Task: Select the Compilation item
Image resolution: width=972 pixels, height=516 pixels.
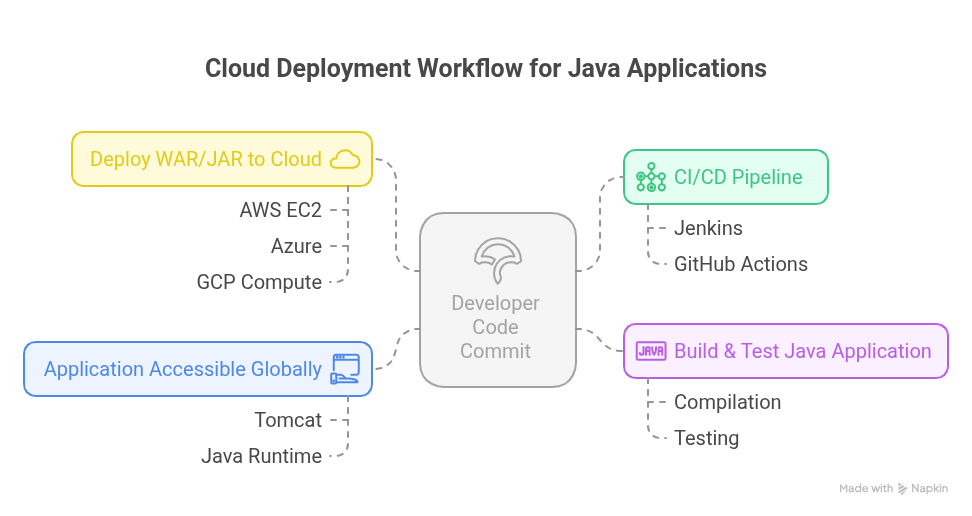Action: [x=727, y=402]
